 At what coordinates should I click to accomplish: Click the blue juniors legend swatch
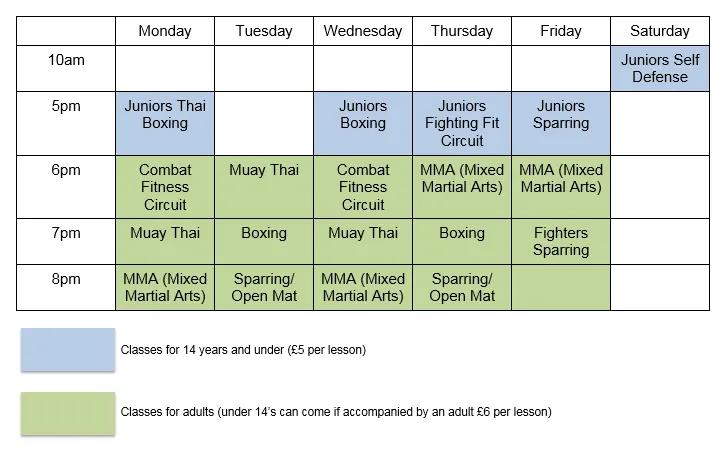[x=67, y=350]
